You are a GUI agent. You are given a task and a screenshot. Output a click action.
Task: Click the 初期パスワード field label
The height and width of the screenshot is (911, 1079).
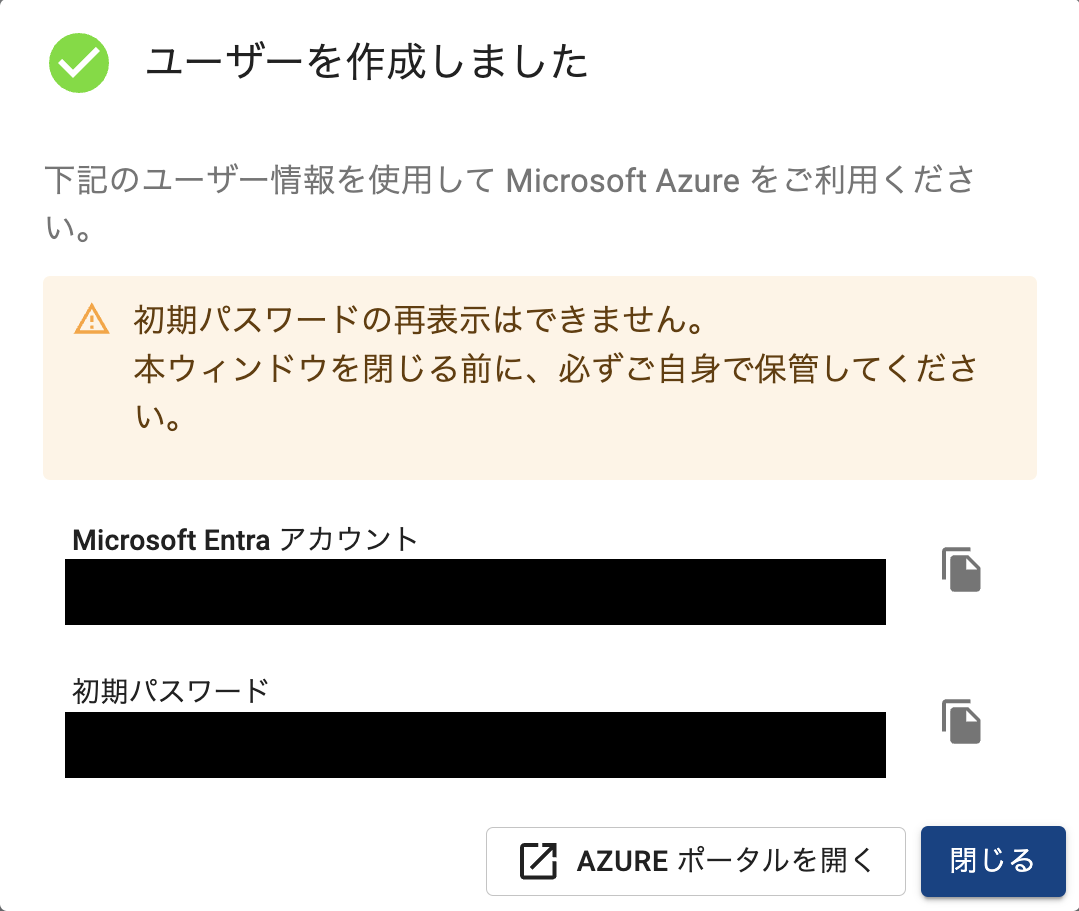point(171,691)
